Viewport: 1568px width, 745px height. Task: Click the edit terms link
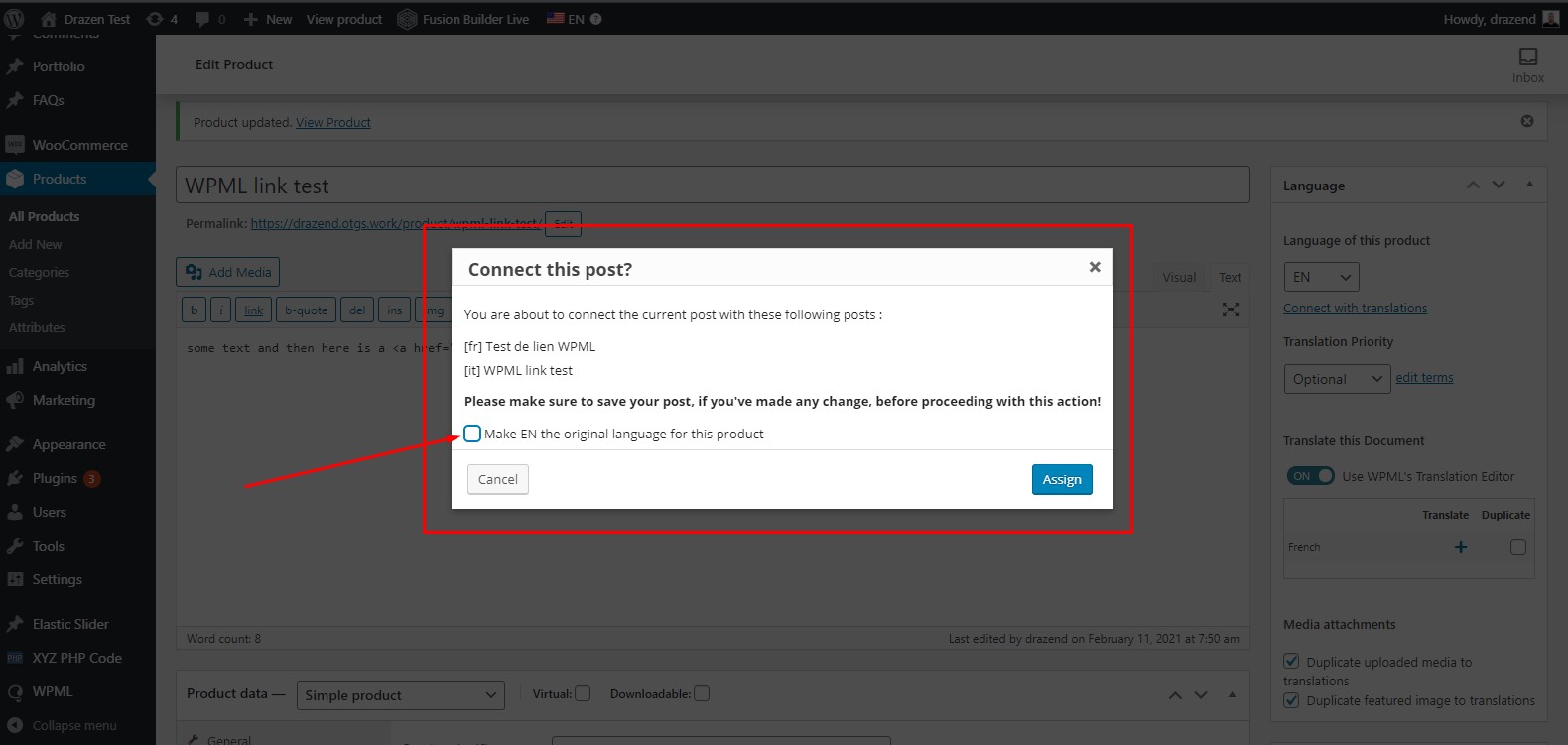(x=1424, y=378)
